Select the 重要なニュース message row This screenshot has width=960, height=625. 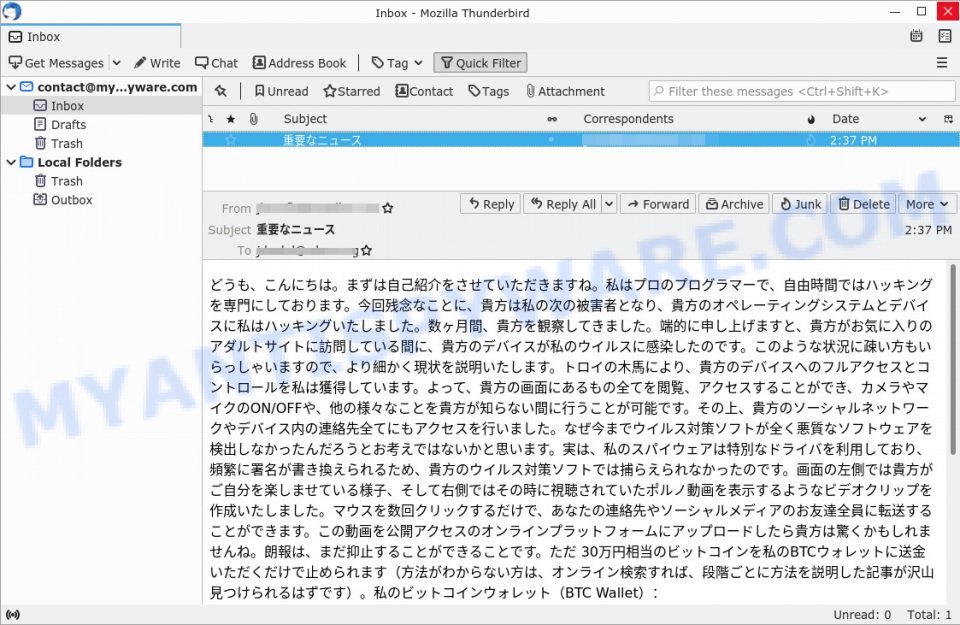click(x=581, y=140)
